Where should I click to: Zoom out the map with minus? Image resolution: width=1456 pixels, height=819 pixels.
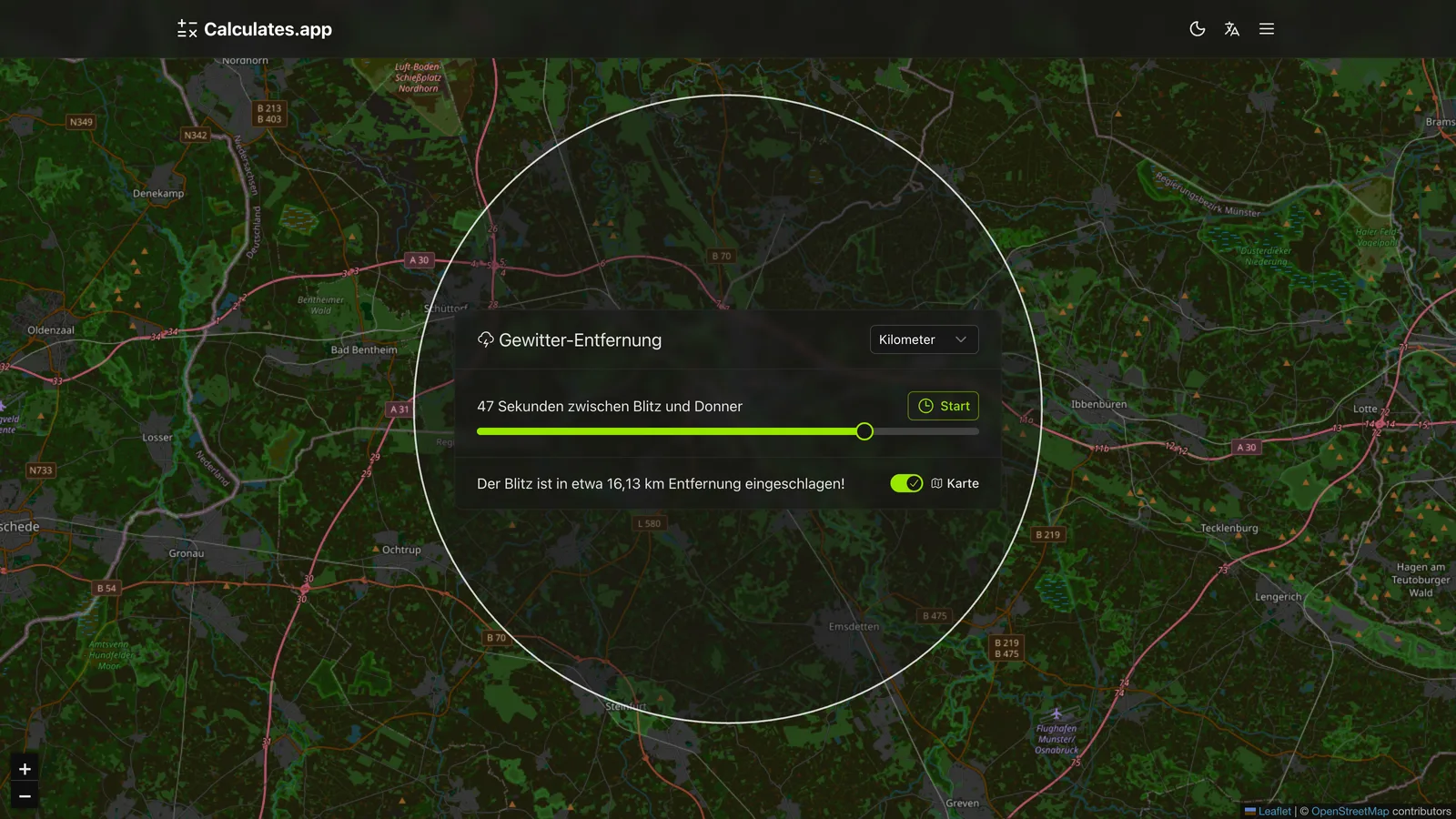click(25, 796)
